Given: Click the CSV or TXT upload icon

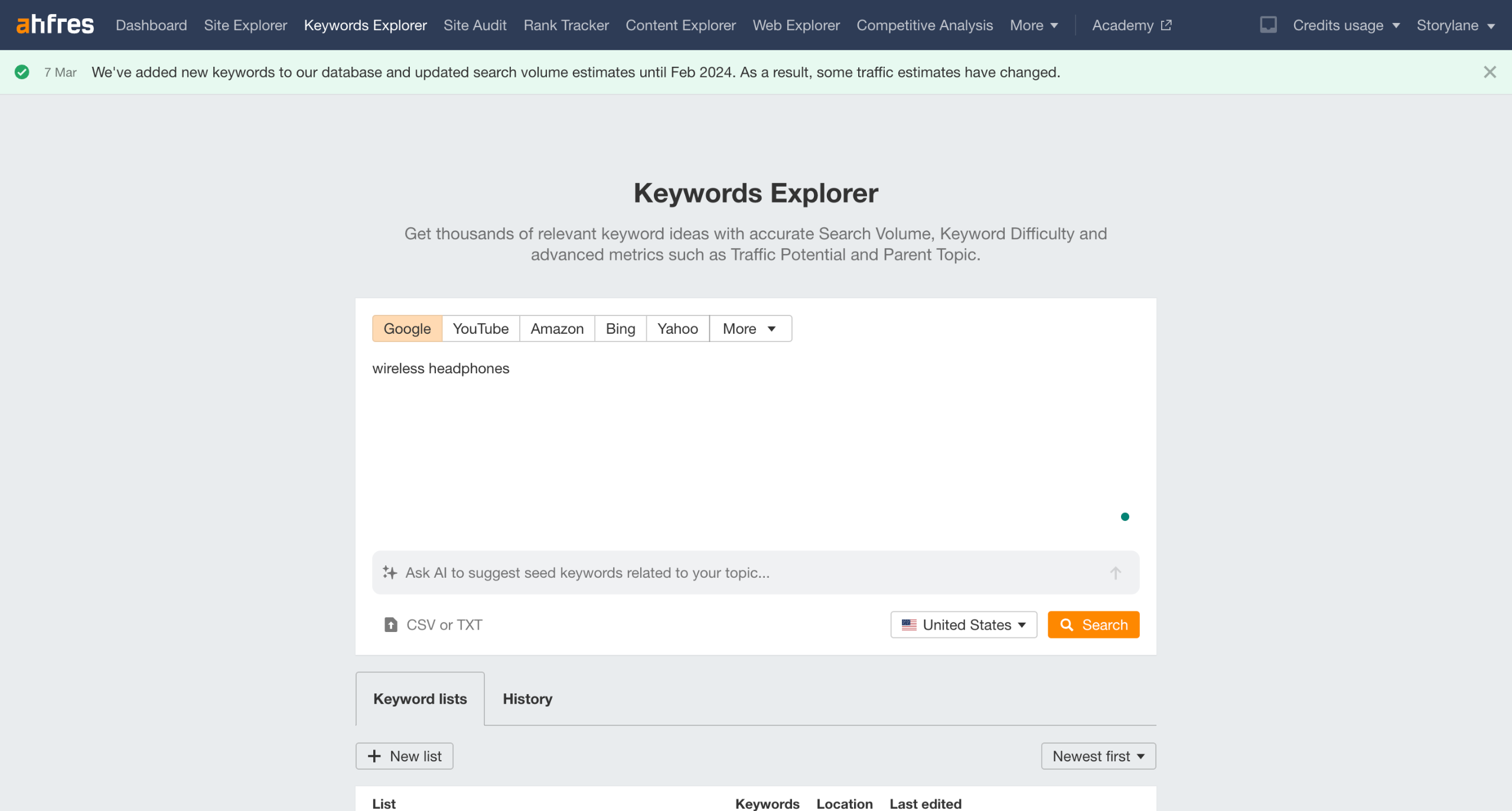Looking at the screenshot, I should [x=392, y=624].
